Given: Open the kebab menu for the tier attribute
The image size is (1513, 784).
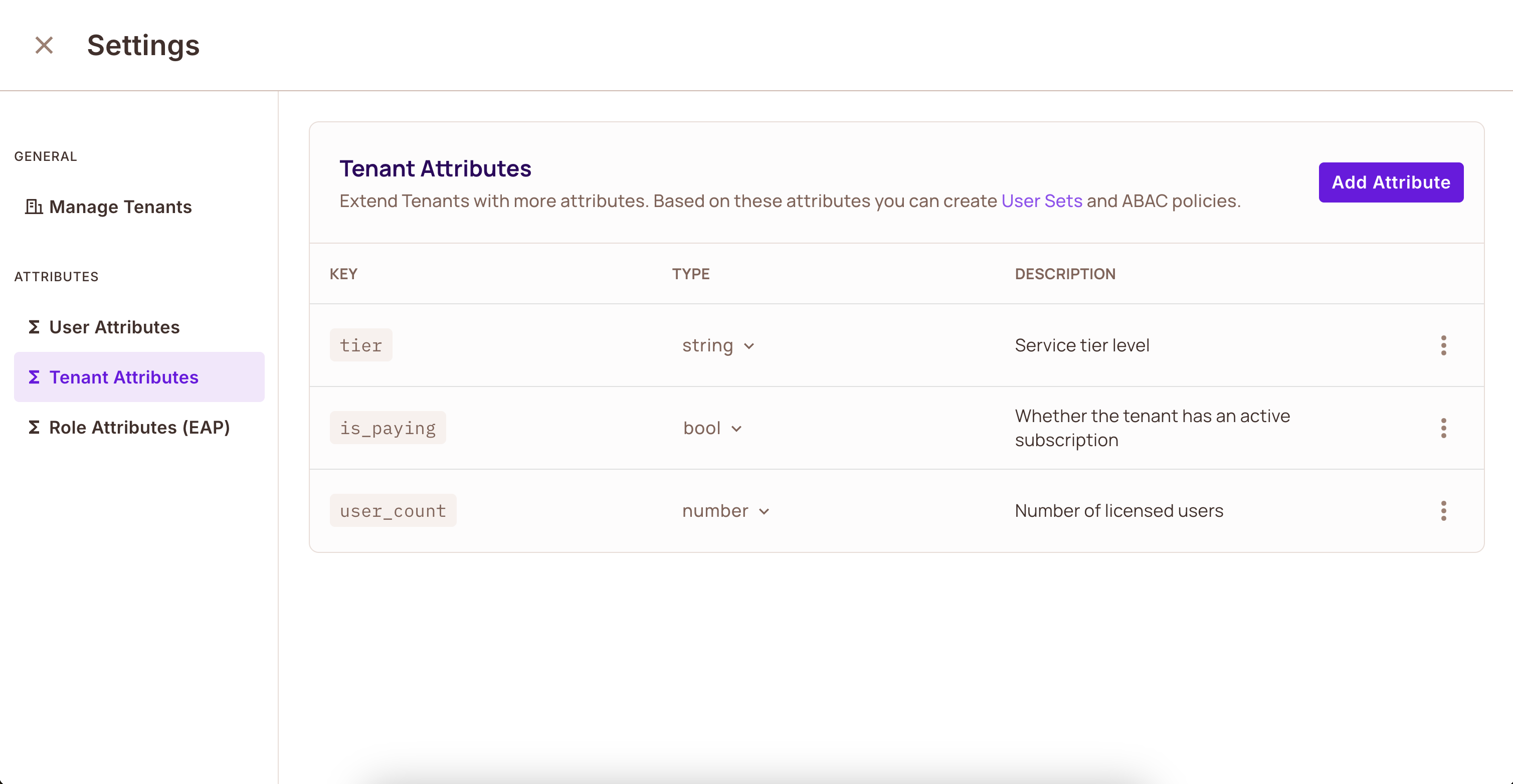Looking at the screenshot, I should (x=1444, y=345).
